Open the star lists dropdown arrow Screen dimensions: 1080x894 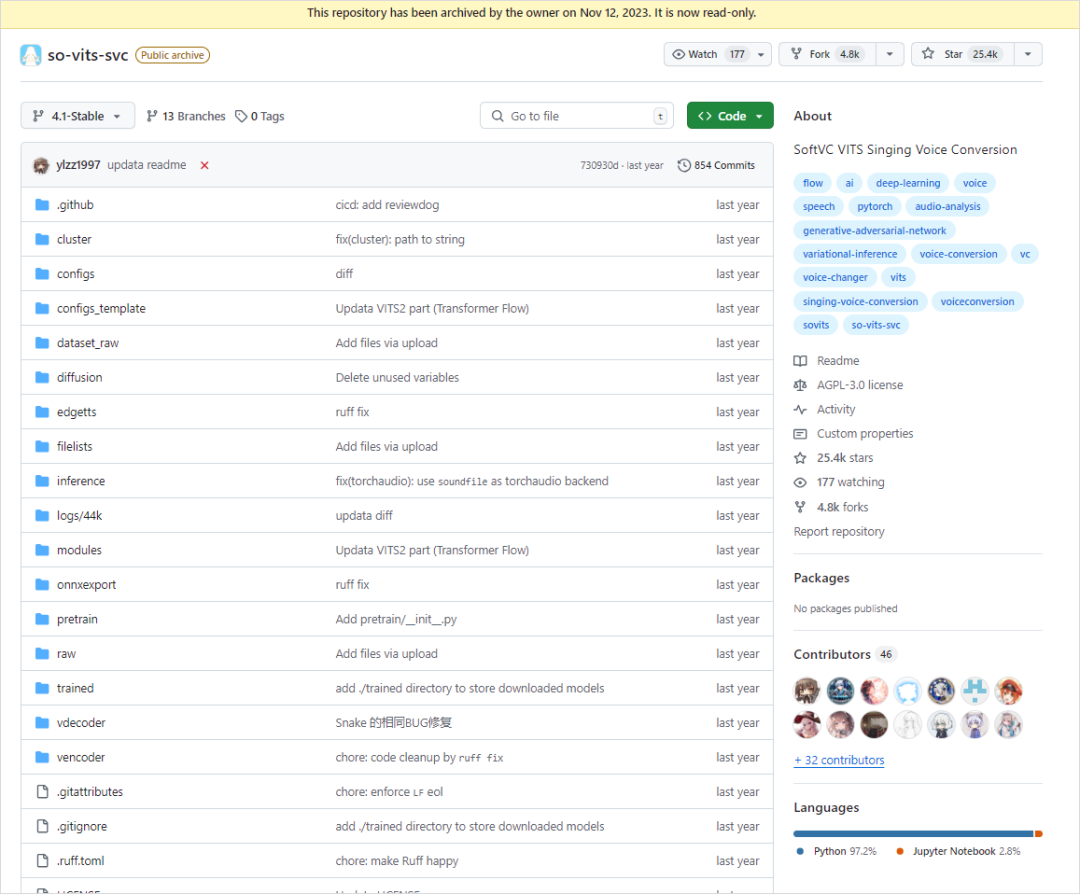click(1028, 54)
